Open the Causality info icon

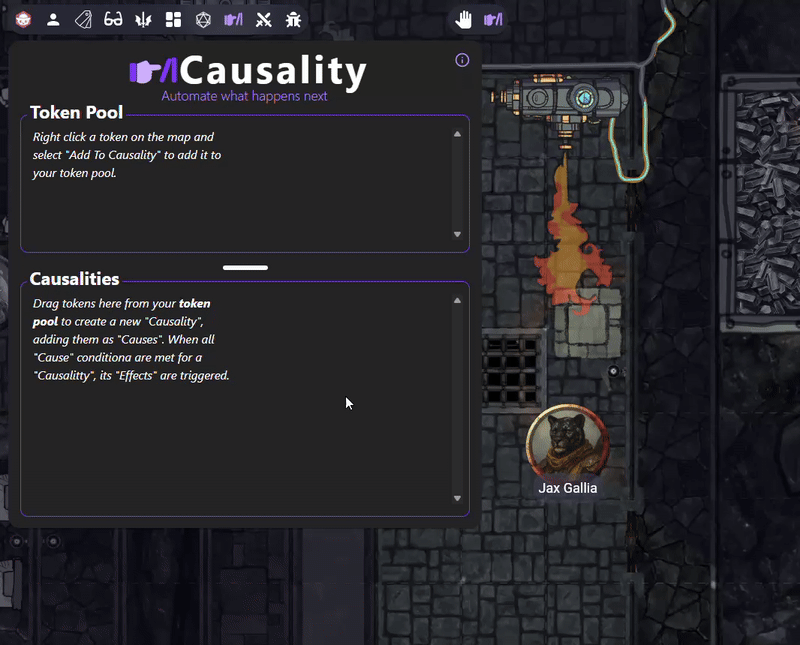[x=462, y=60]
